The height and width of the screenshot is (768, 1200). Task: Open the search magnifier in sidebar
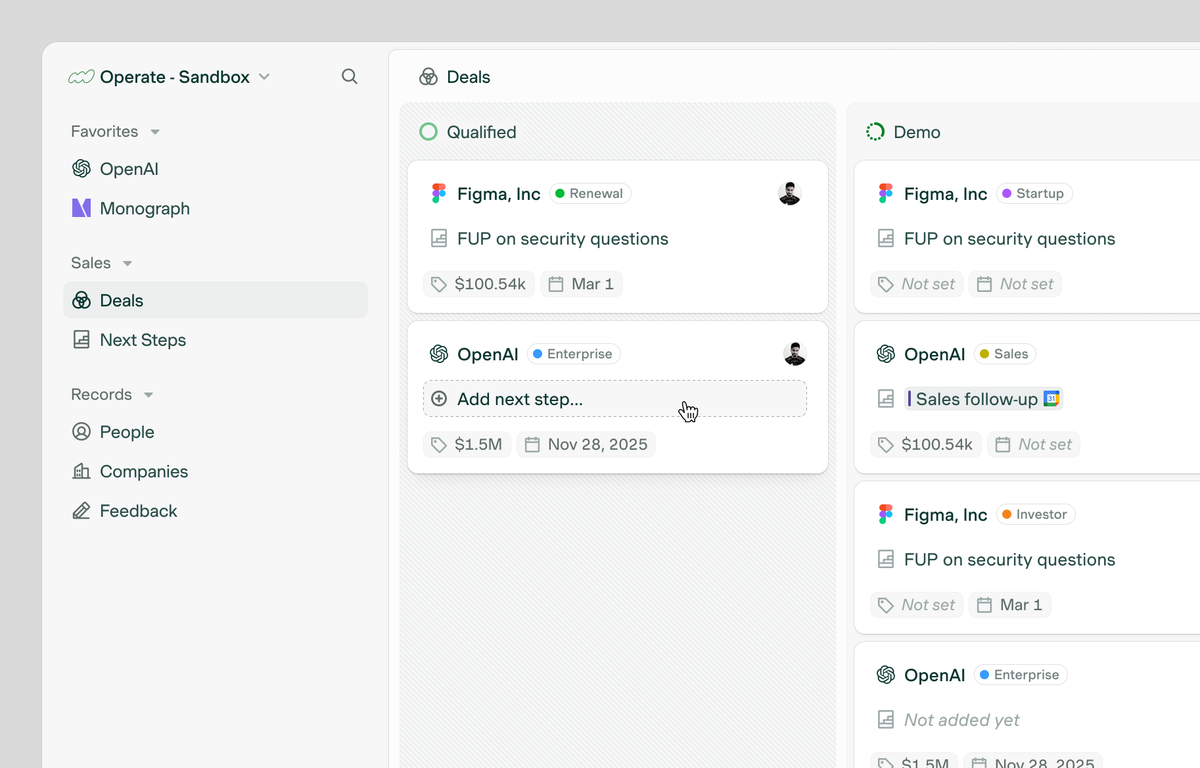[349, 76]
